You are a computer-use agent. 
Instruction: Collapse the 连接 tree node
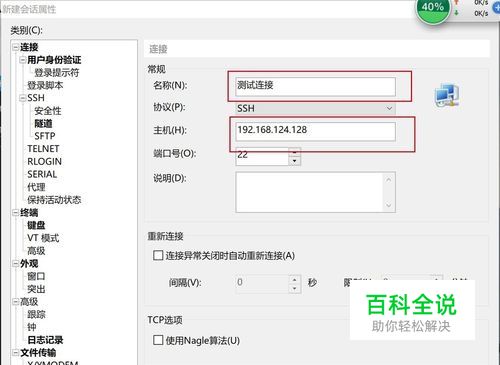tap(15, 47)
